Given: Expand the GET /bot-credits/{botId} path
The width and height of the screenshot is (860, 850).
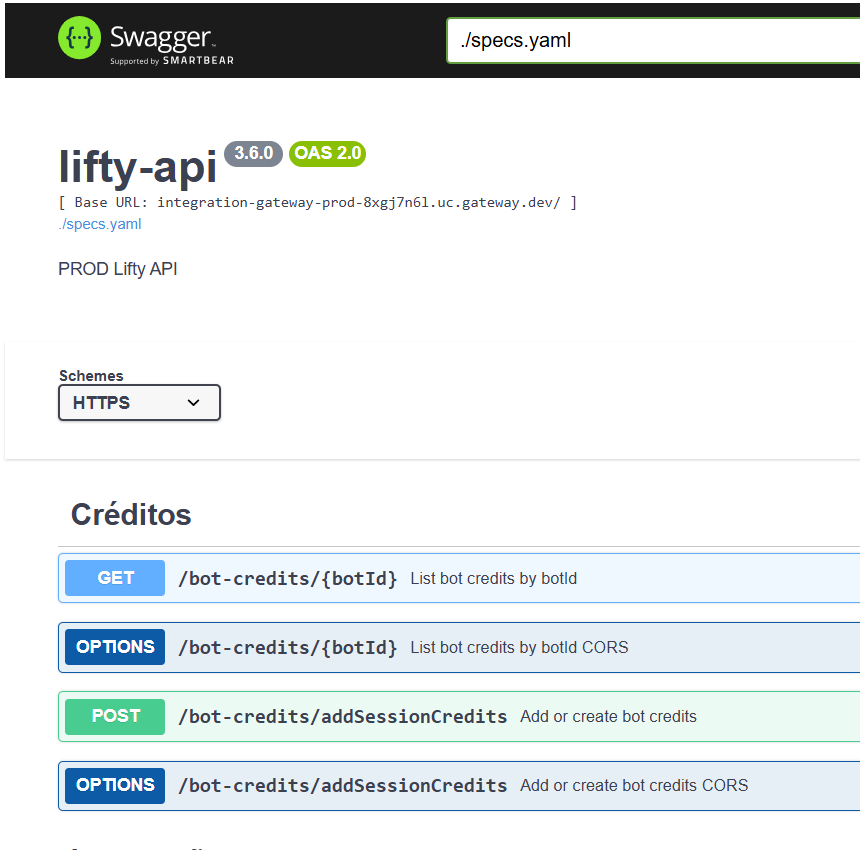Looking at the screenshot, I should point(287,579).
